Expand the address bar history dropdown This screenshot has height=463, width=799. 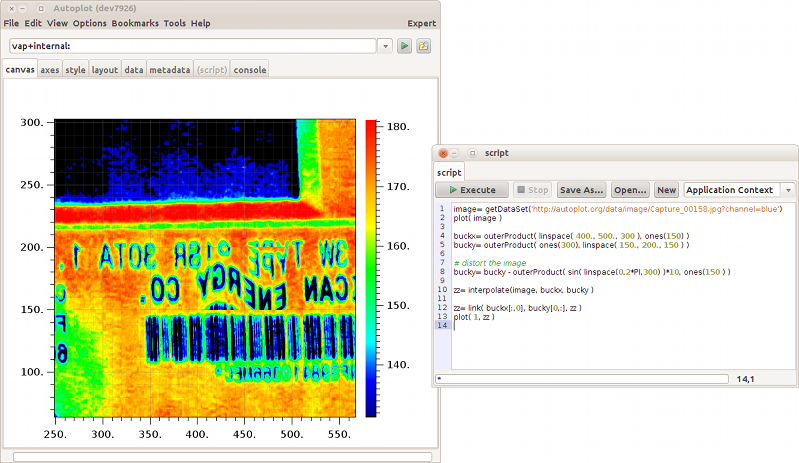click(385, 46)
